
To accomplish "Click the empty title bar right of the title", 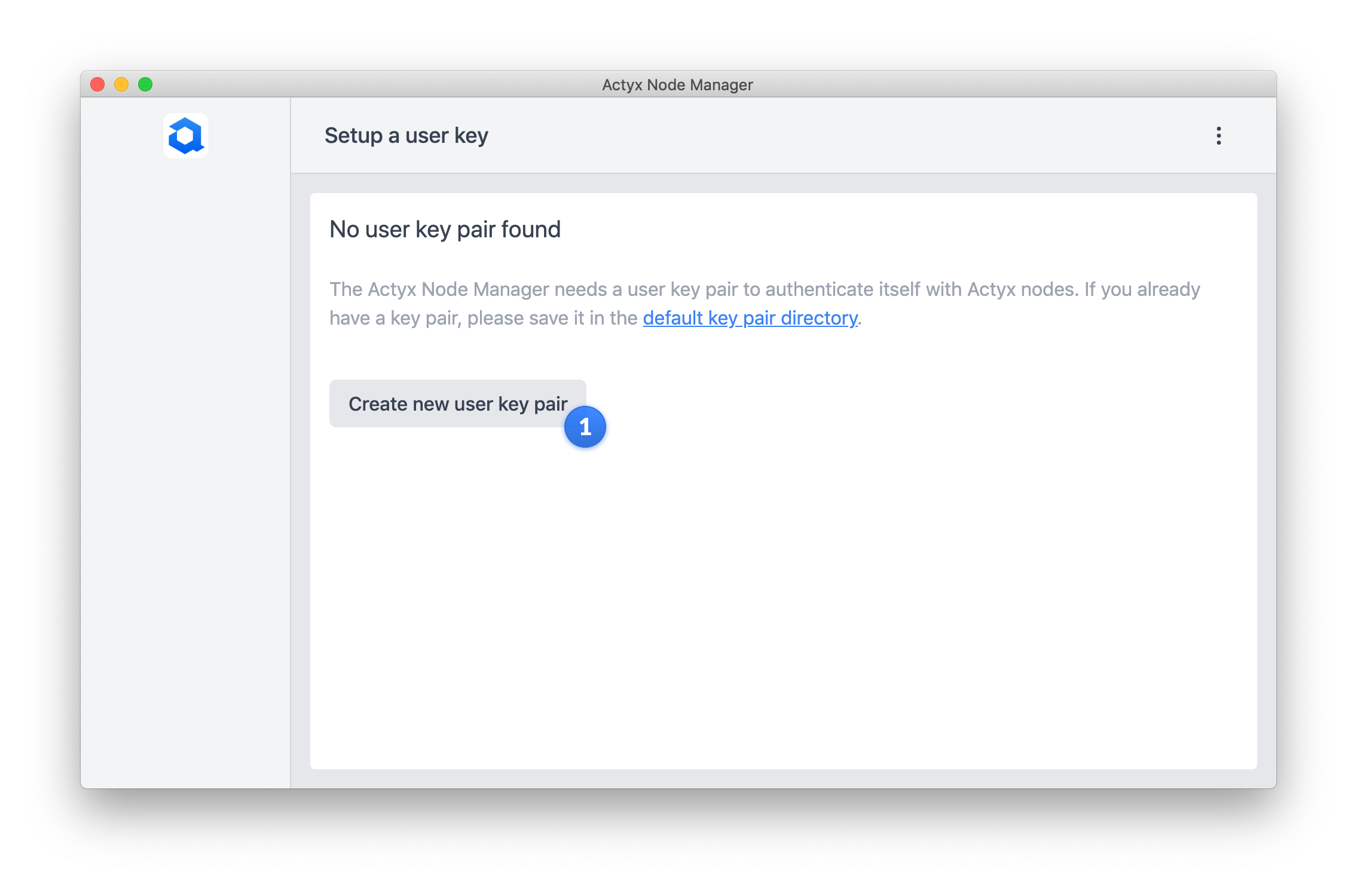I will [1016, 84].
